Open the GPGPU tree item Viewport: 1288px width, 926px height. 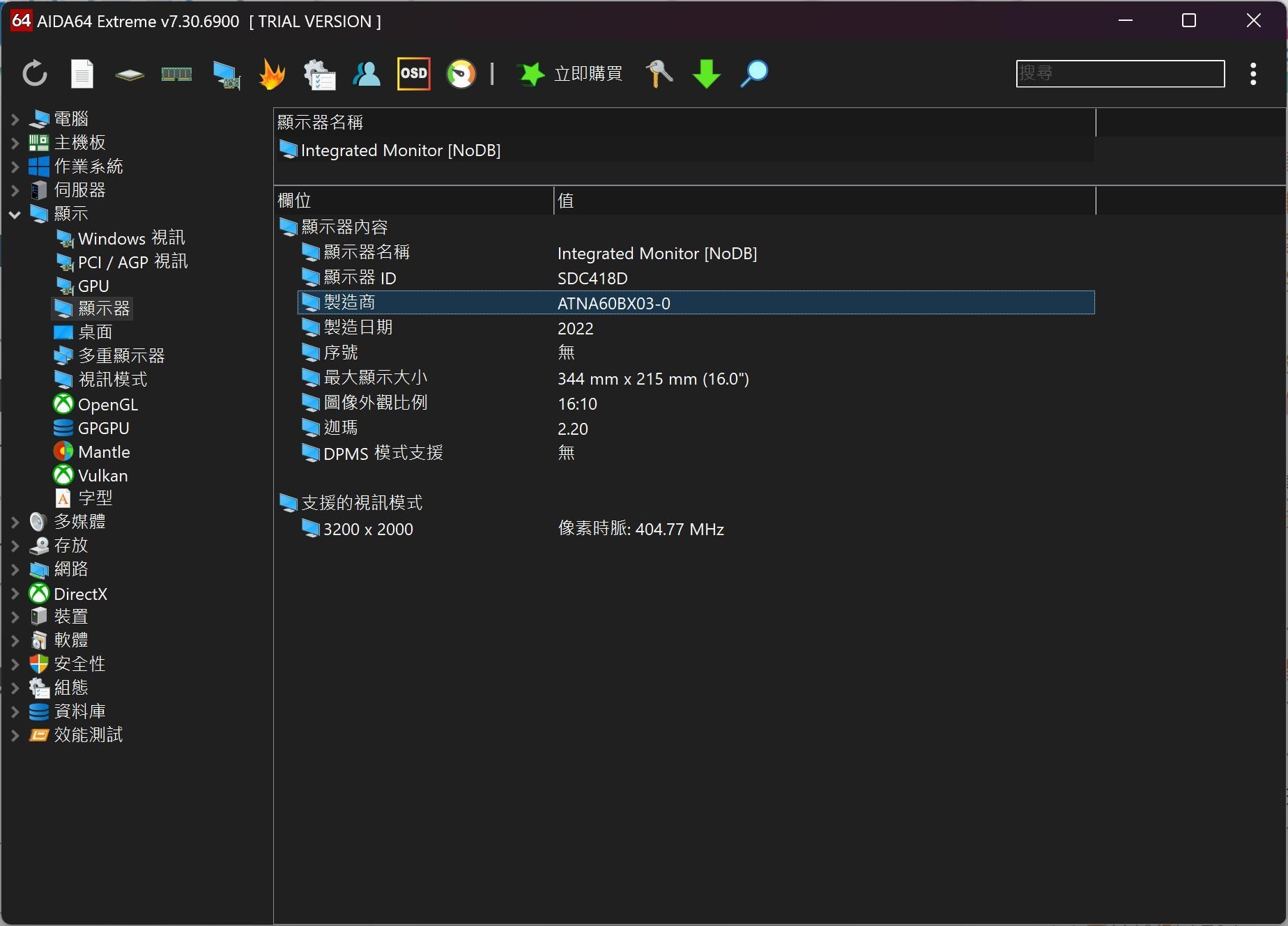[x=92, y=428]
